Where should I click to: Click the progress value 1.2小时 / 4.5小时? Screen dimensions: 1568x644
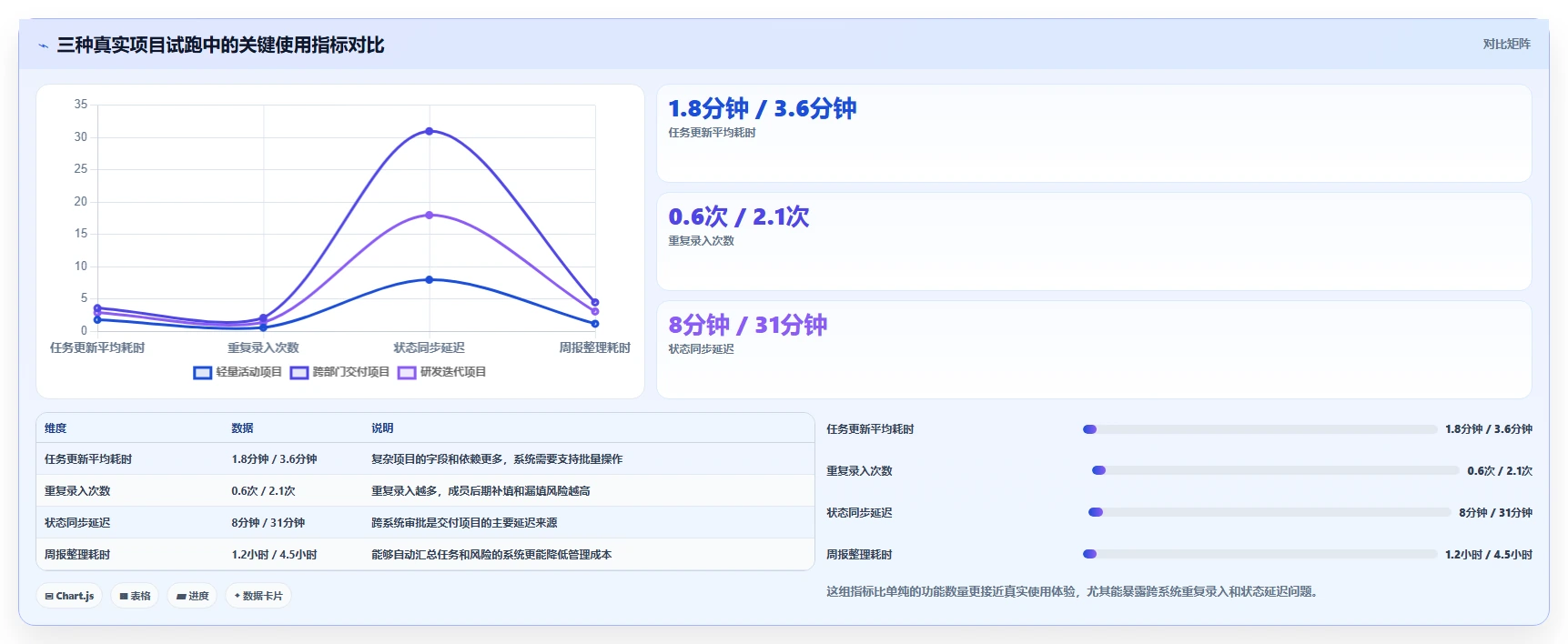(1489, 554)
